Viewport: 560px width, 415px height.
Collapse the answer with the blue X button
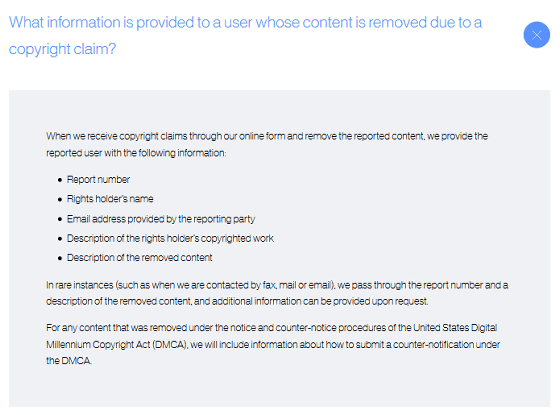point(536,35)
